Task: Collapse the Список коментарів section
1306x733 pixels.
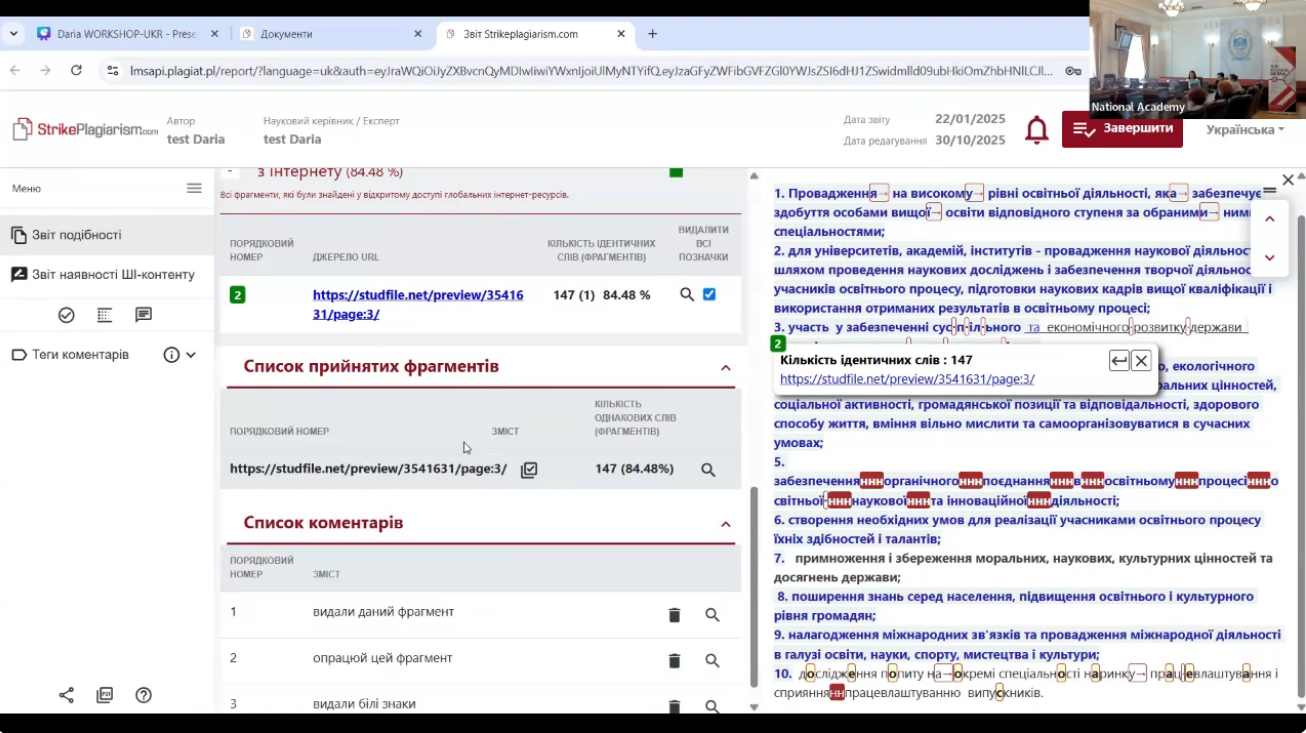Action: [x=726, y=524]
